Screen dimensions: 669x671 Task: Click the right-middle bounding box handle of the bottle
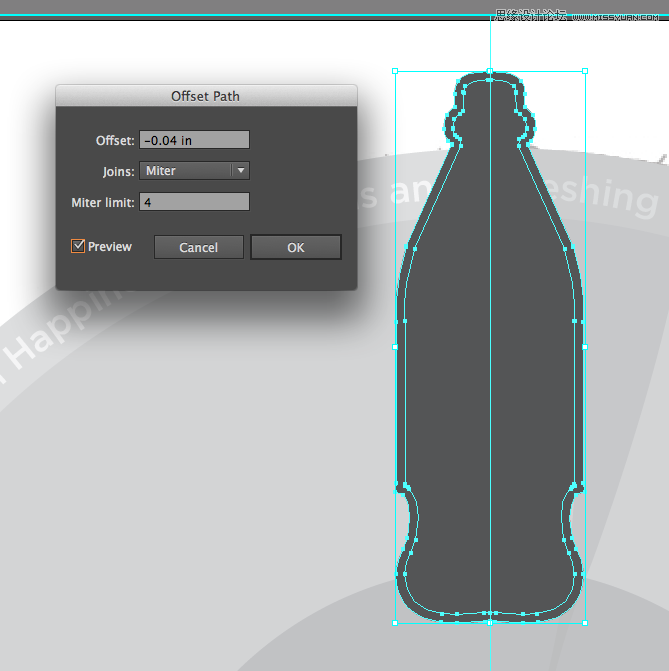[585, 347]
